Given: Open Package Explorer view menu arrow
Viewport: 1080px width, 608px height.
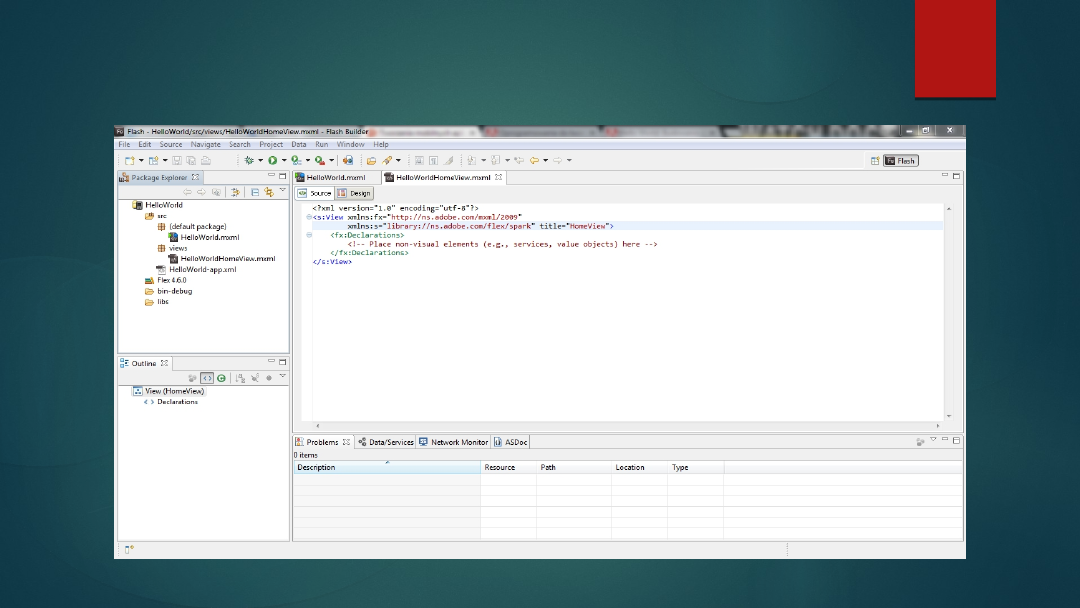Looking at the screenshot, I should coord(283,191).
